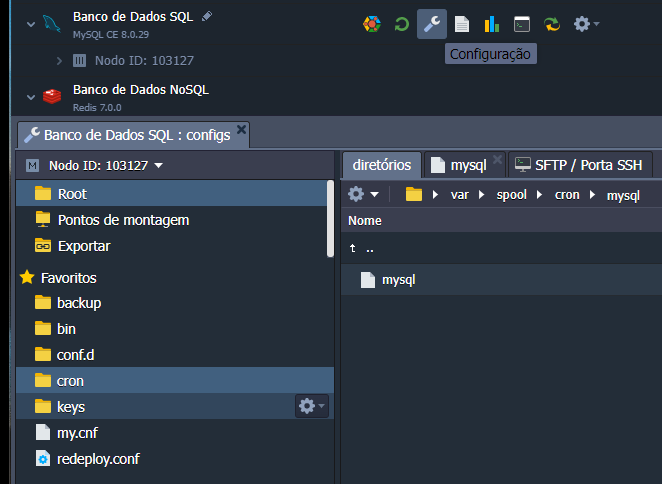Open the colorful hexagon add-ons icon

[371, 24]
